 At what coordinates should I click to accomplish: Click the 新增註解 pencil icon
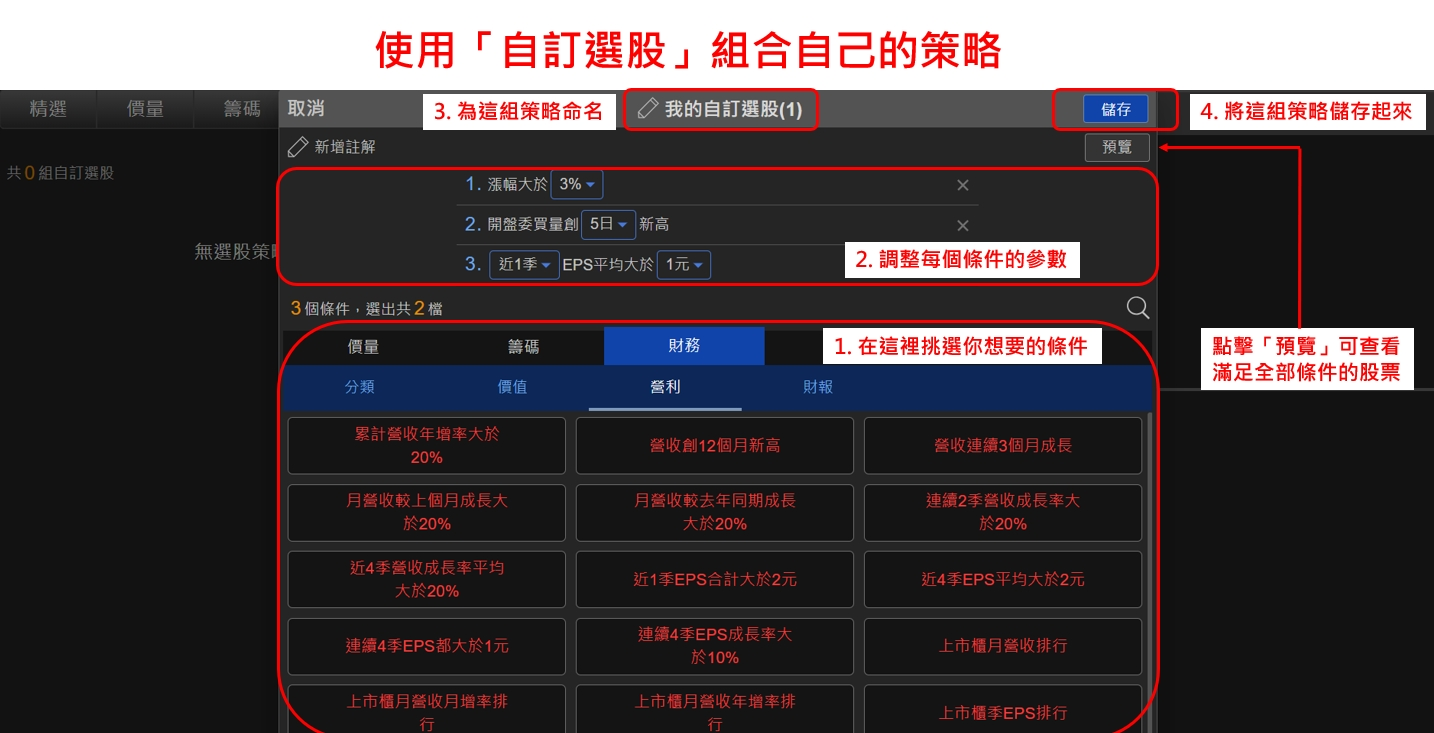(x=298, y=148)
